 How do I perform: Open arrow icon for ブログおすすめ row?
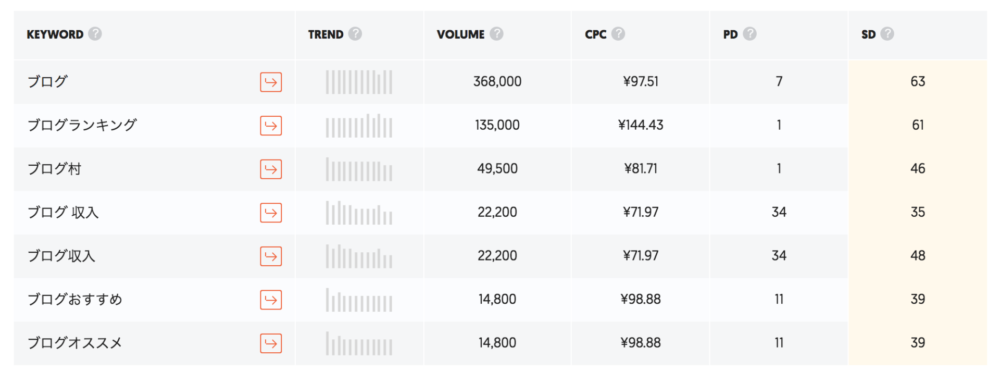[271, 299]
